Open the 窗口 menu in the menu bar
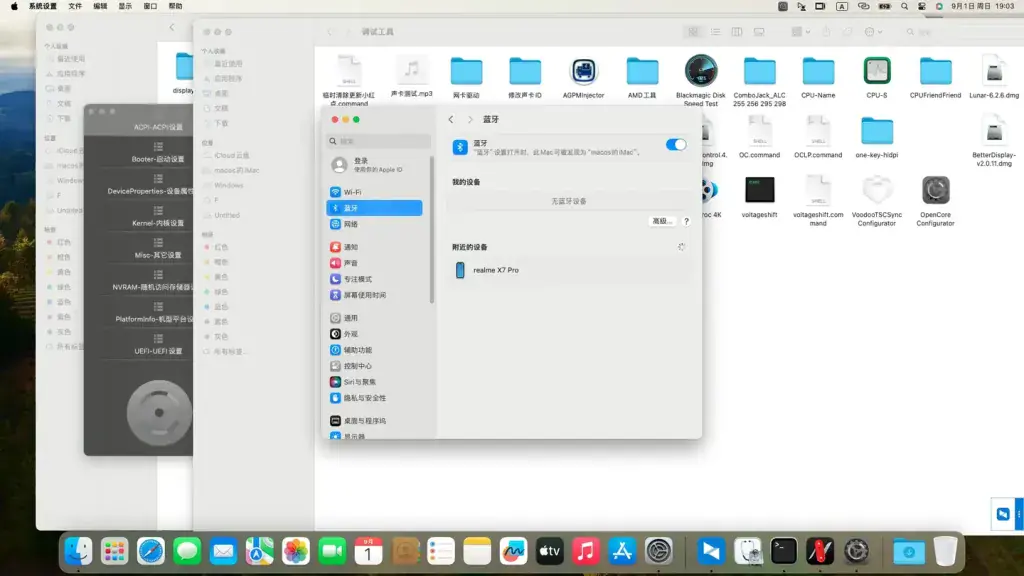This screenshot has height=576, width=1024. coord(150,6)
